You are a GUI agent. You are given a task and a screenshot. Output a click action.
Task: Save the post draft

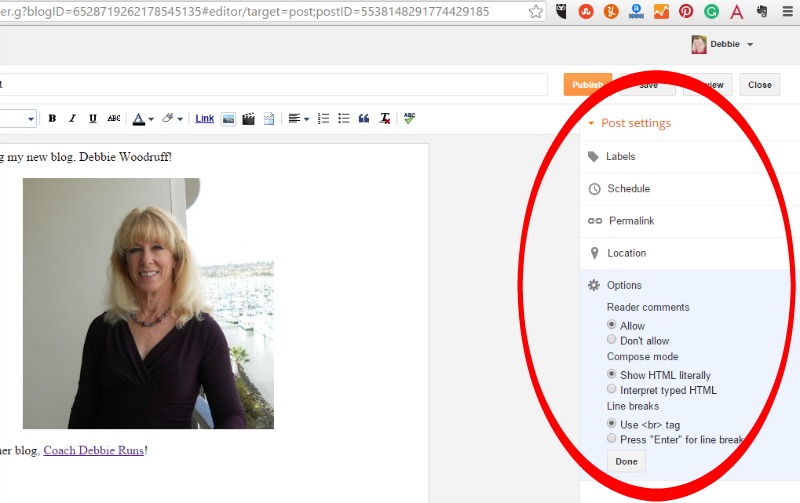pyautogui.click(x=647, y=85)
